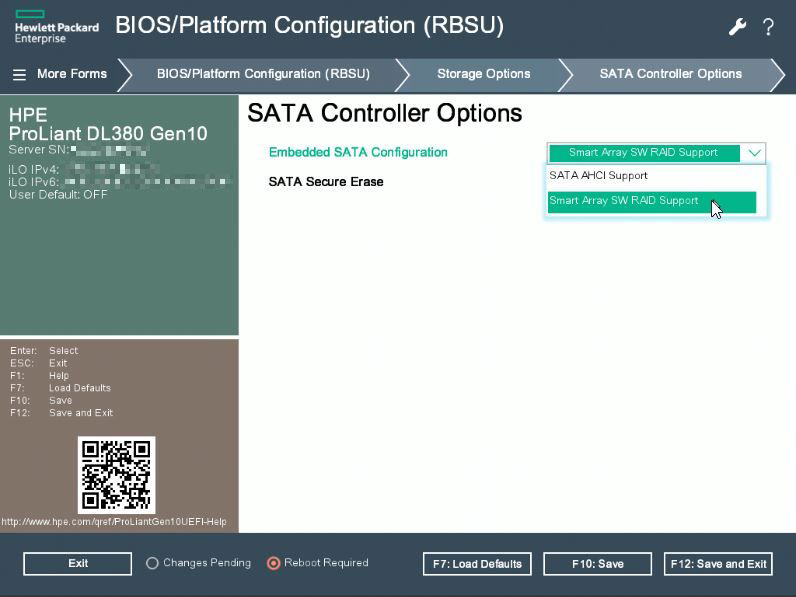
Task: Open the ProLiant Gen10 UEFI help URL
Action: (114, 522)
